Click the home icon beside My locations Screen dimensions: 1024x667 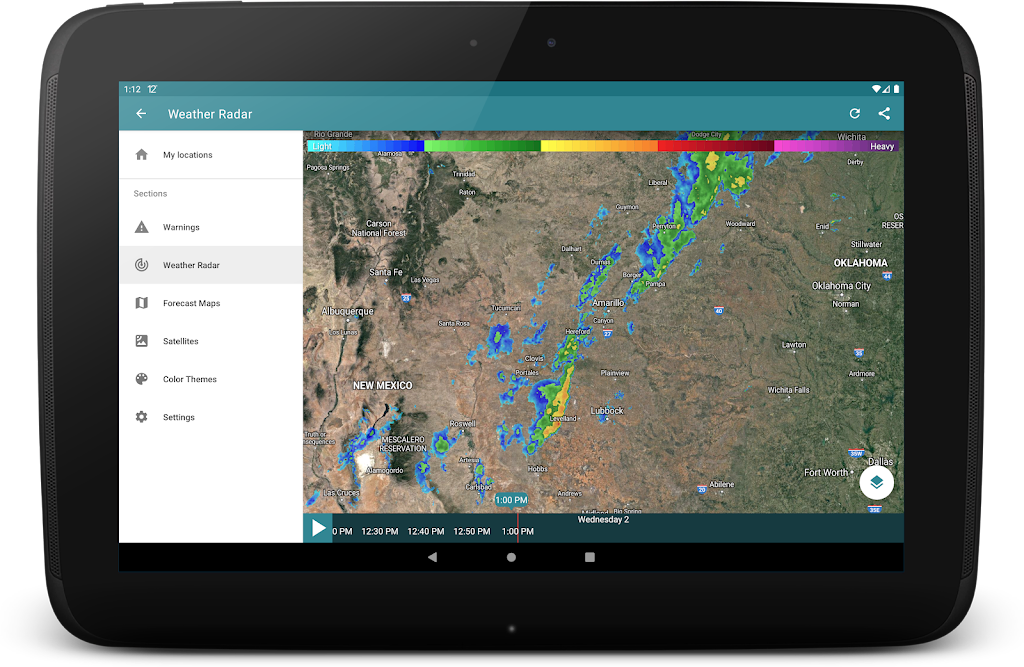coord(142,155)
